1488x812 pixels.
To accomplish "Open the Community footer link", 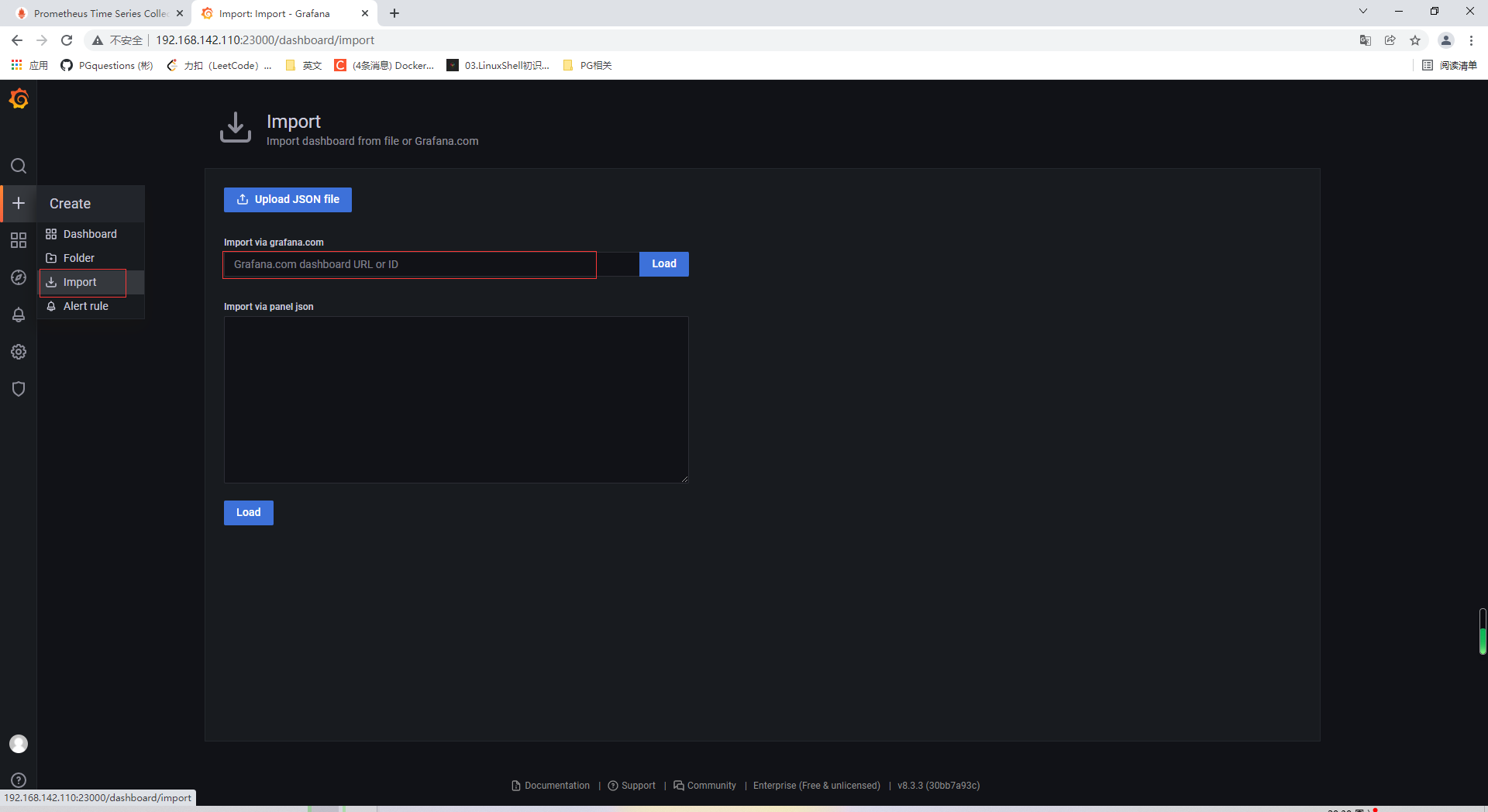I will [704, 786].
